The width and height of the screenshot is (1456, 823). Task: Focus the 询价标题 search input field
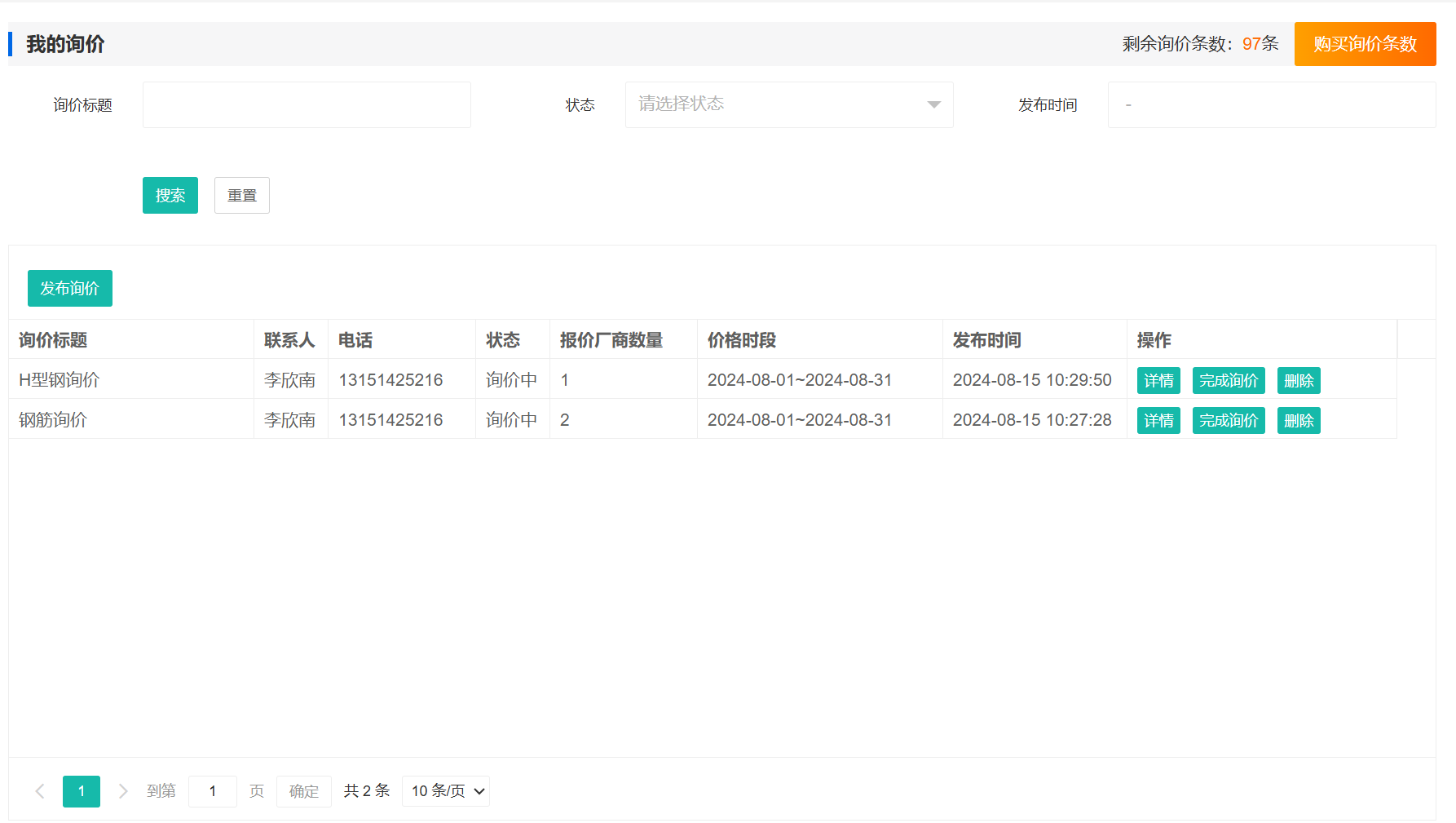coord(307,104)
